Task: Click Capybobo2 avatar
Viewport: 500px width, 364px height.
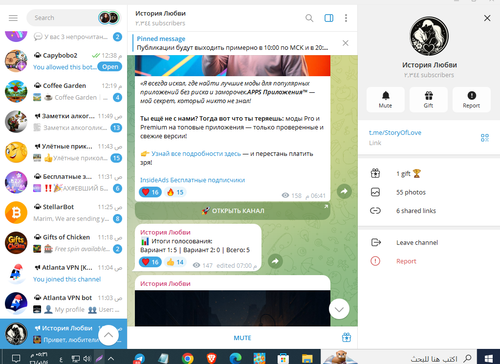Action: 16,61
